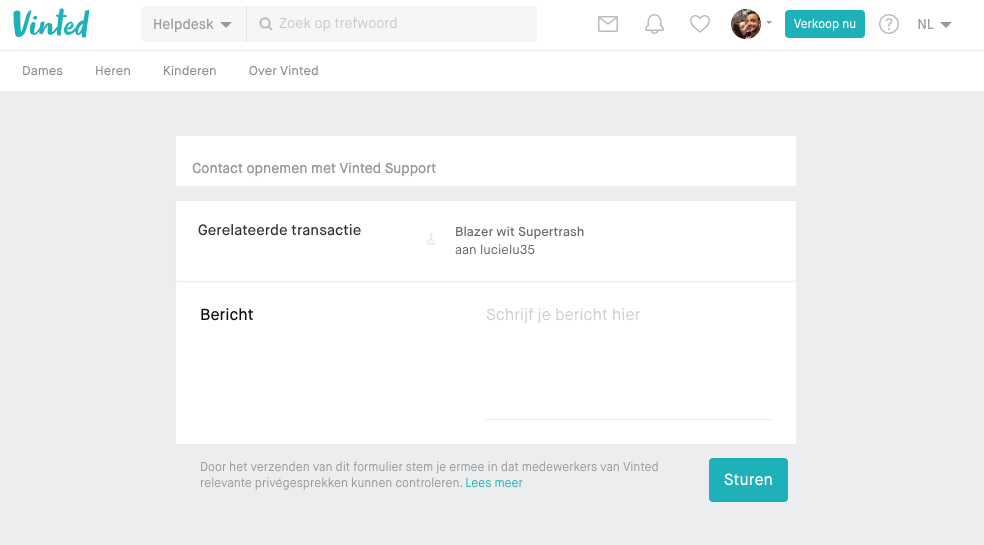Open favorites via the heart icon
984x545 pixels.
[x=700, y=24]
